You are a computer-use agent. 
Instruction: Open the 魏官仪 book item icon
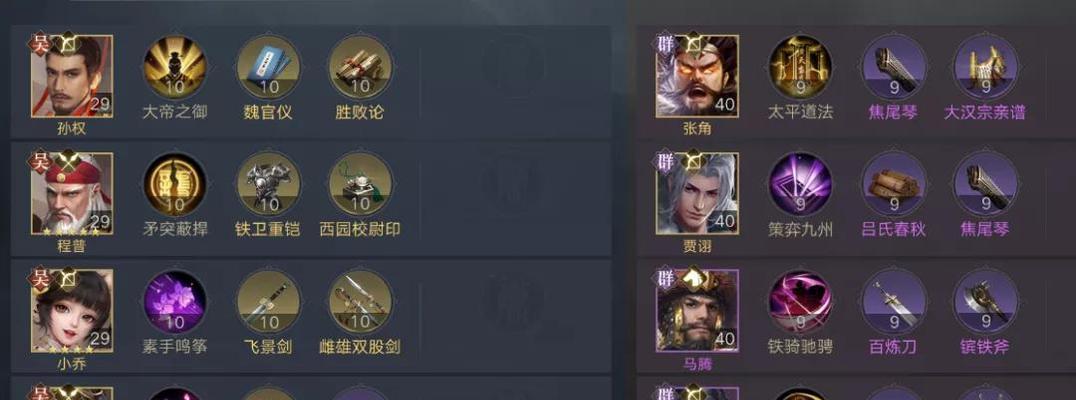click(268, 67)
